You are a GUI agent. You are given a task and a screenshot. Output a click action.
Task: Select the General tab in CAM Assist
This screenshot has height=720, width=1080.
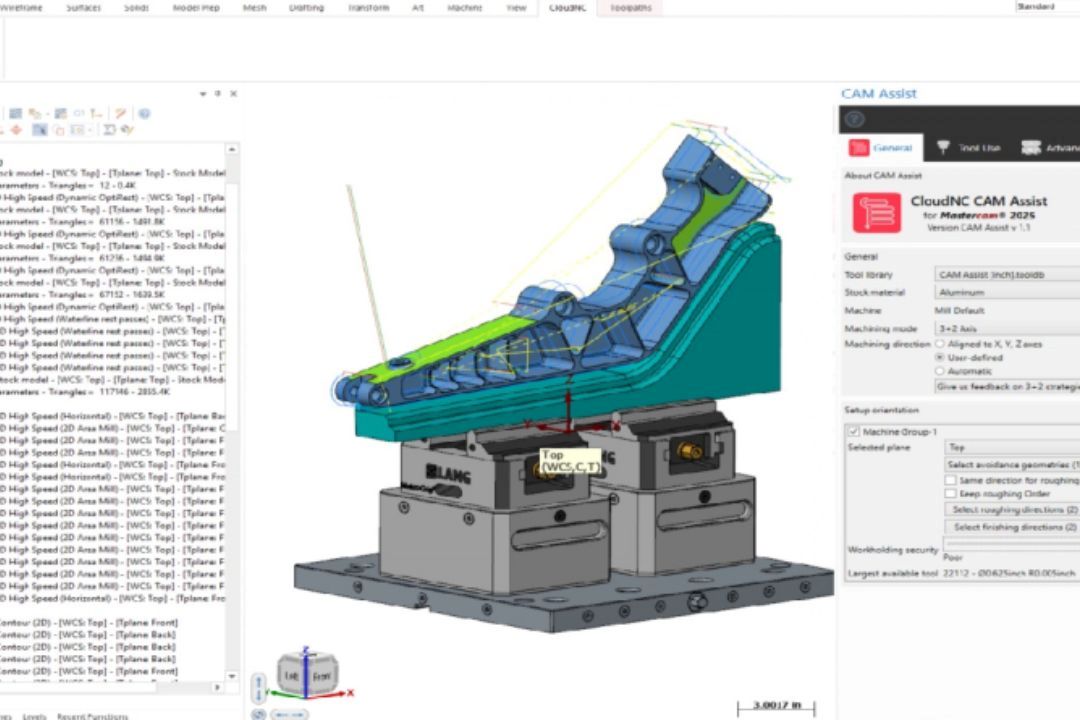[882, 147]
